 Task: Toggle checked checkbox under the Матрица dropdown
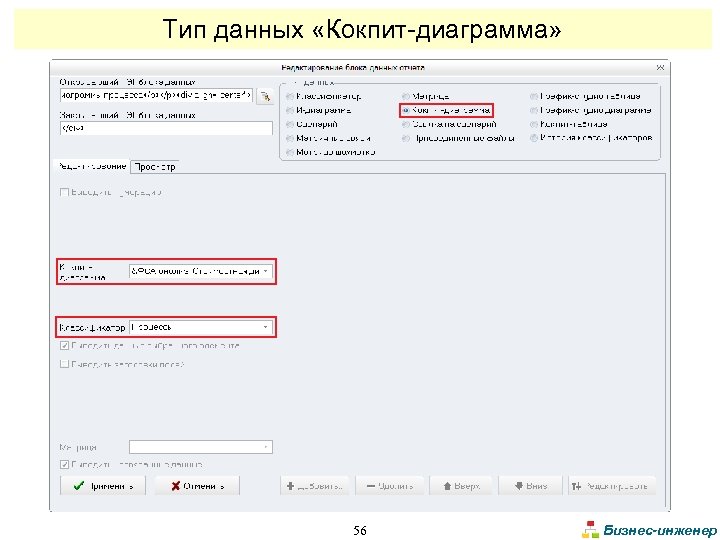[64, 465]
